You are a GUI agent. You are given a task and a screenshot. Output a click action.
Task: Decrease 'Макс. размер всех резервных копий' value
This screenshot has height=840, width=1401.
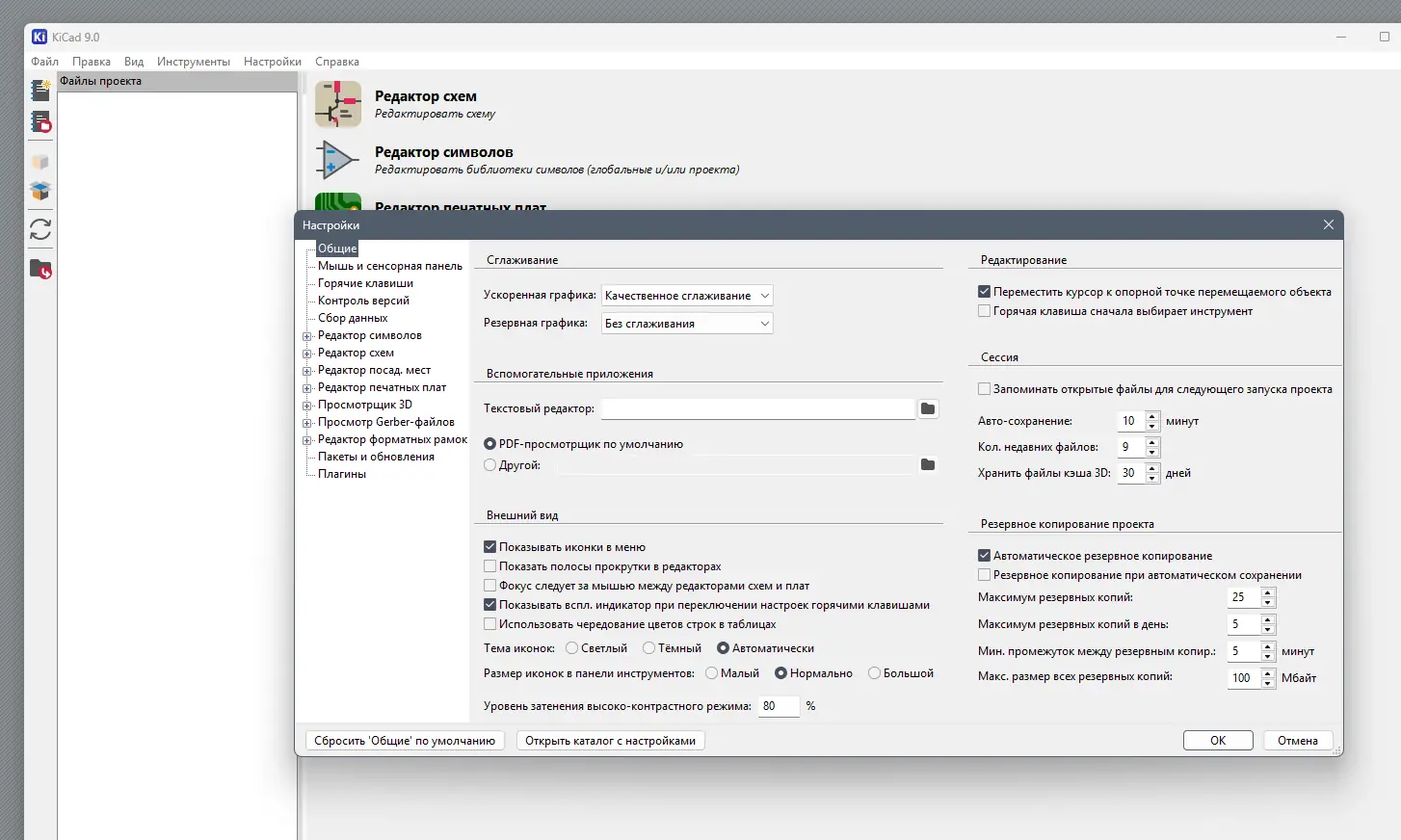(1268, 682)
